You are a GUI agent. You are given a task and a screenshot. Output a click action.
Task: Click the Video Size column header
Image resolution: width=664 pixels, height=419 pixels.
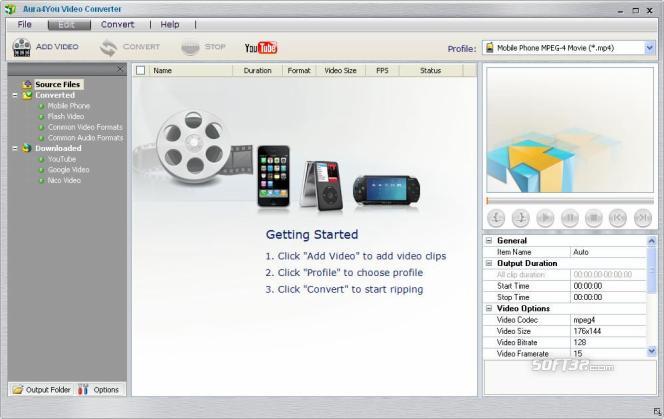point(340,70)
